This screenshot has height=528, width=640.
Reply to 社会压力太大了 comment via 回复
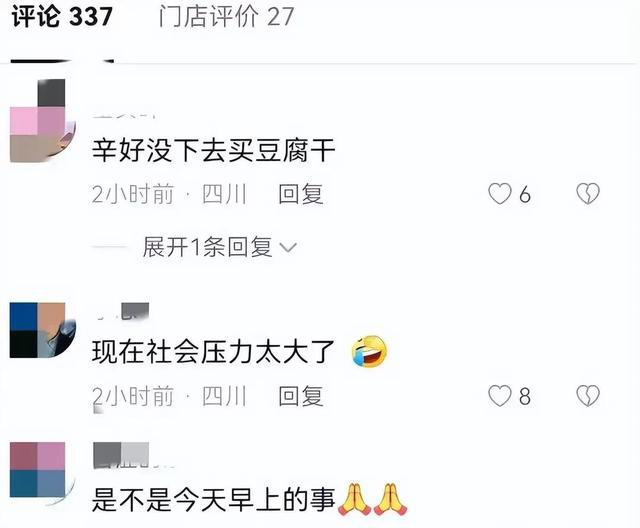[x=301, y=396]
